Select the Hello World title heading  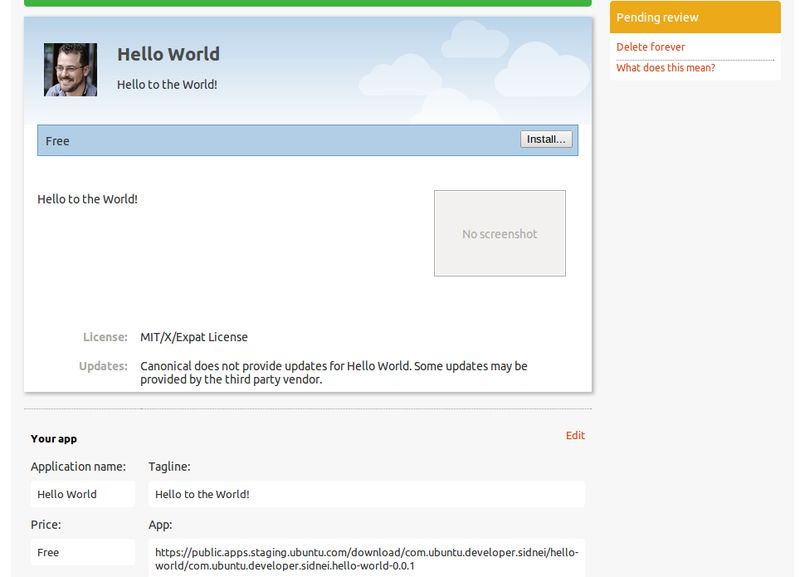coord(168,54)
